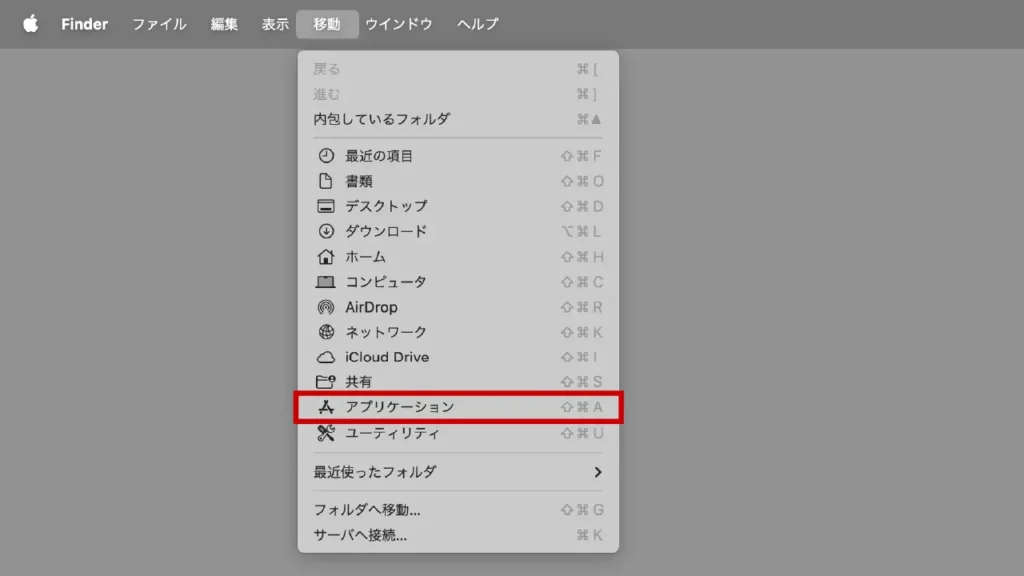Click the clock icon for 最近の項目

pos(325,156)
